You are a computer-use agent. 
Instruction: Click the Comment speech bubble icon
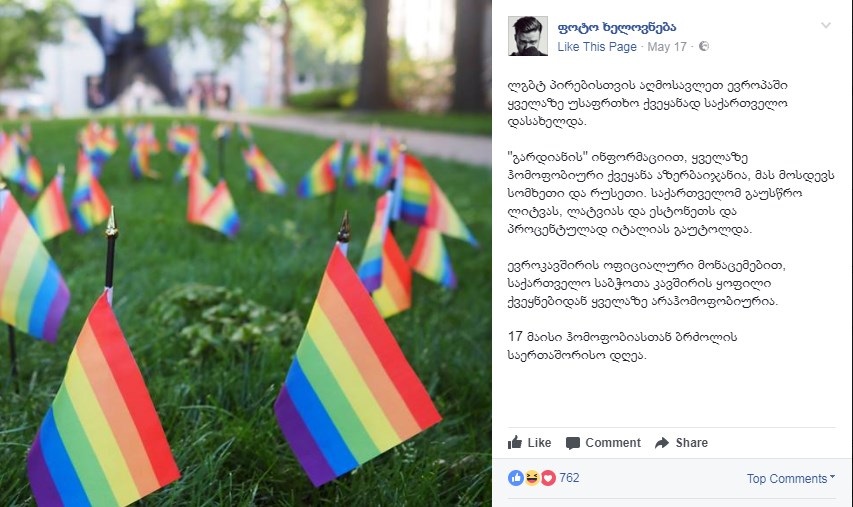573,443
